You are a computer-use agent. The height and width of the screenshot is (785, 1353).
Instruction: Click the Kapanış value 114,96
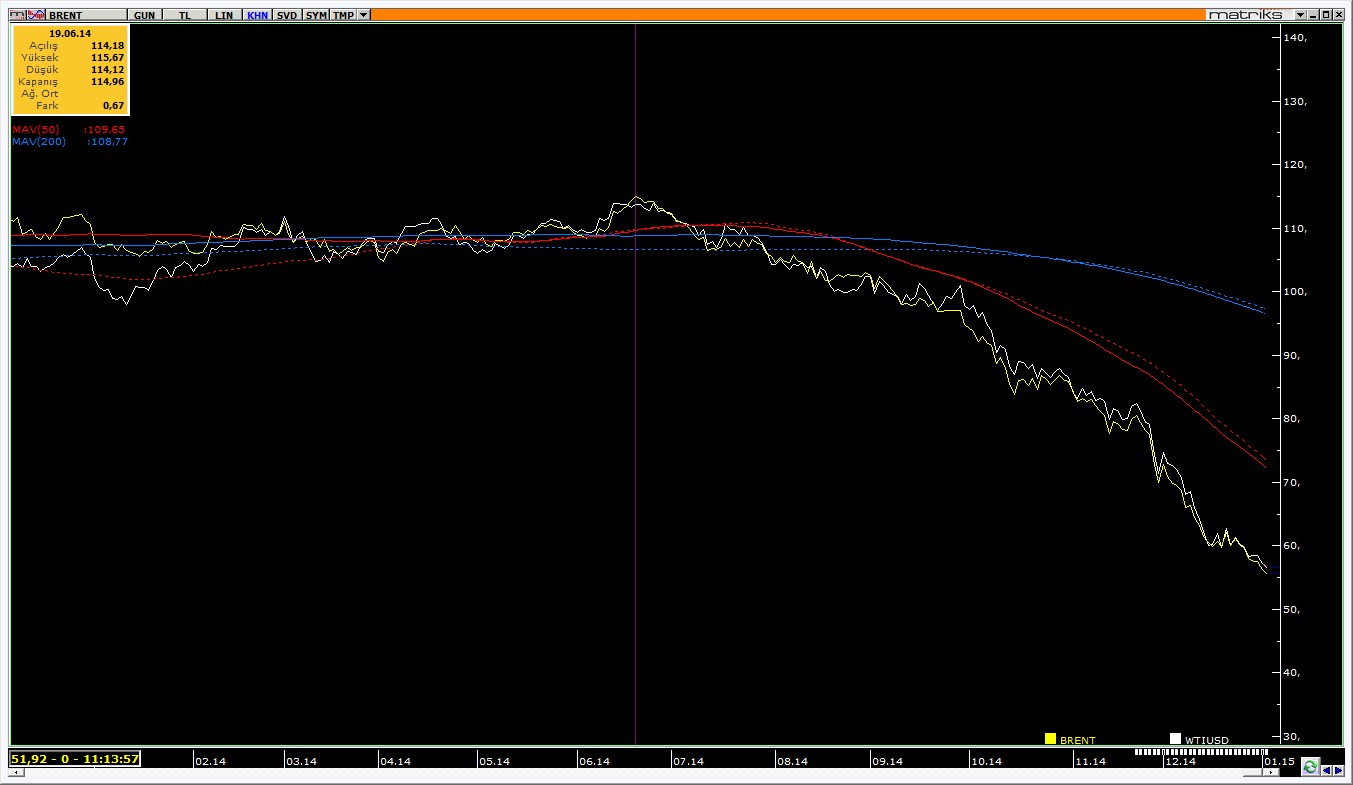tap(107, 82)
